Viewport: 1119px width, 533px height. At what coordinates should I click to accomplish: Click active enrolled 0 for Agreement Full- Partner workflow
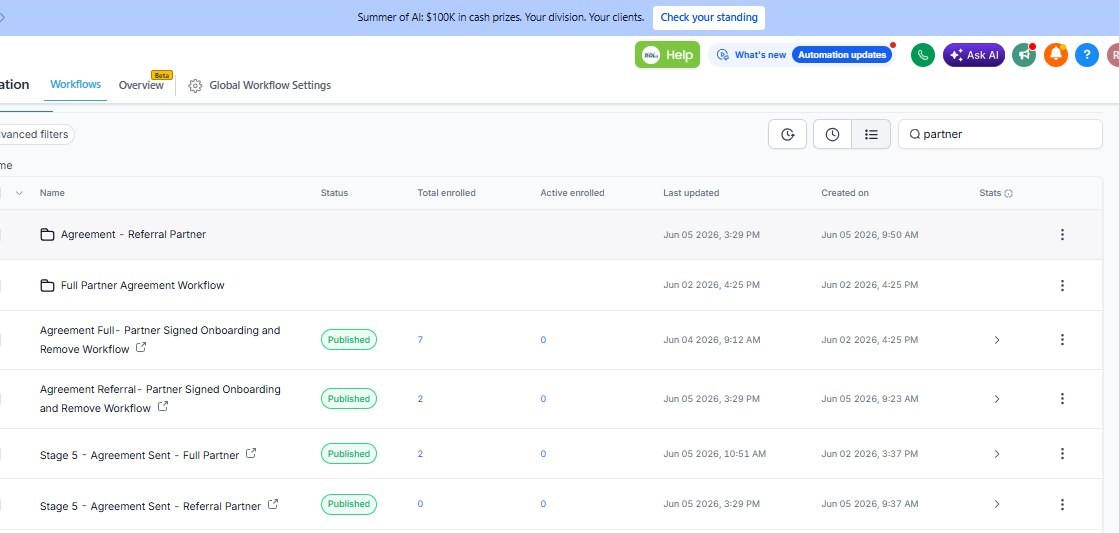point(543,340)
